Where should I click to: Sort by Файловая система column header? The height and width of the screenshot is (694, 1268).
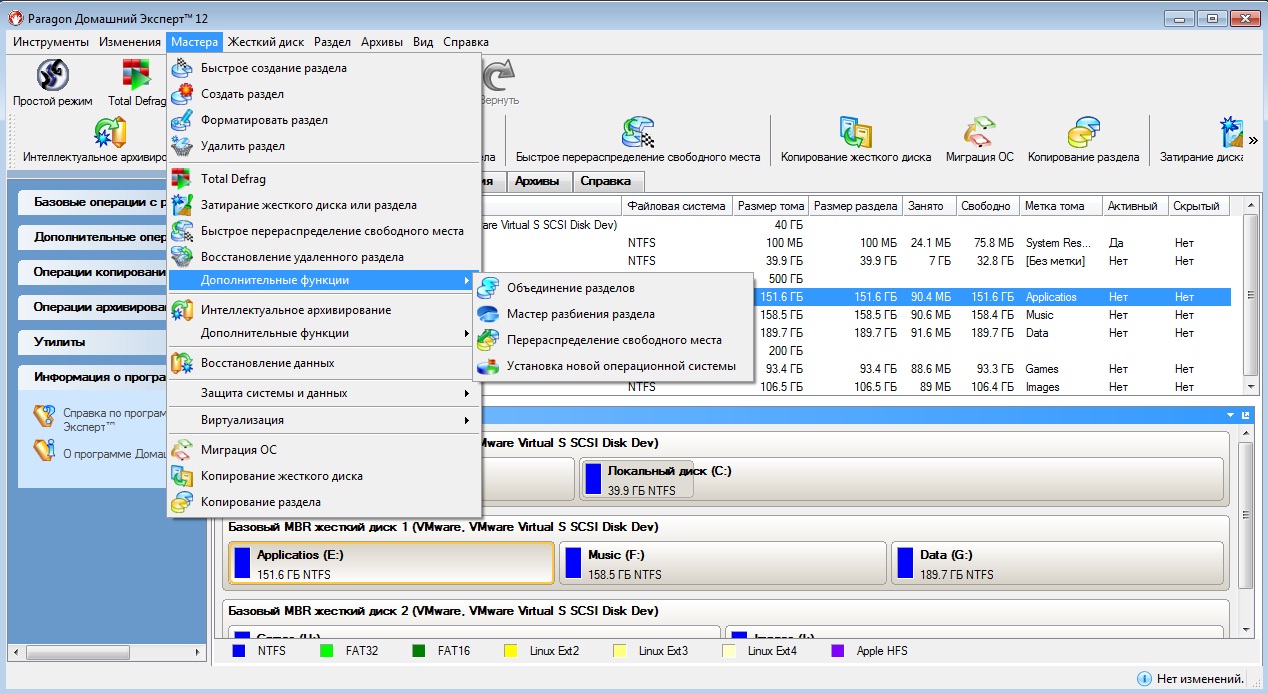(x=677, y=206)
